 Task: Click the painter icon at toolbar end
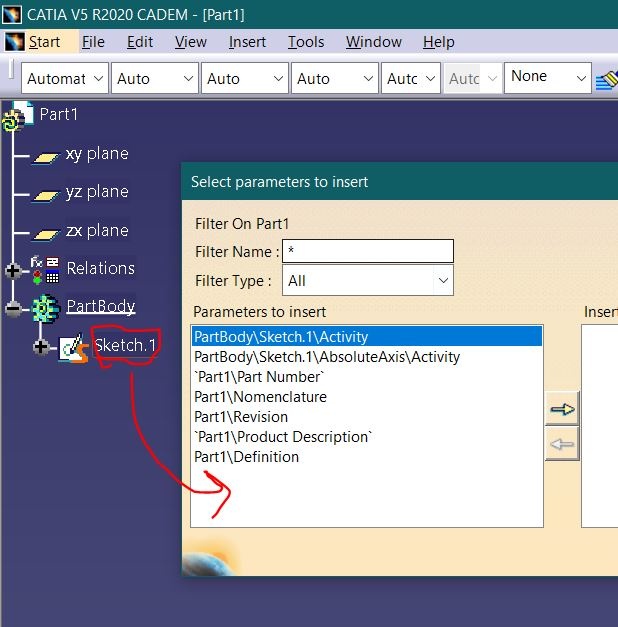(606, 80)
